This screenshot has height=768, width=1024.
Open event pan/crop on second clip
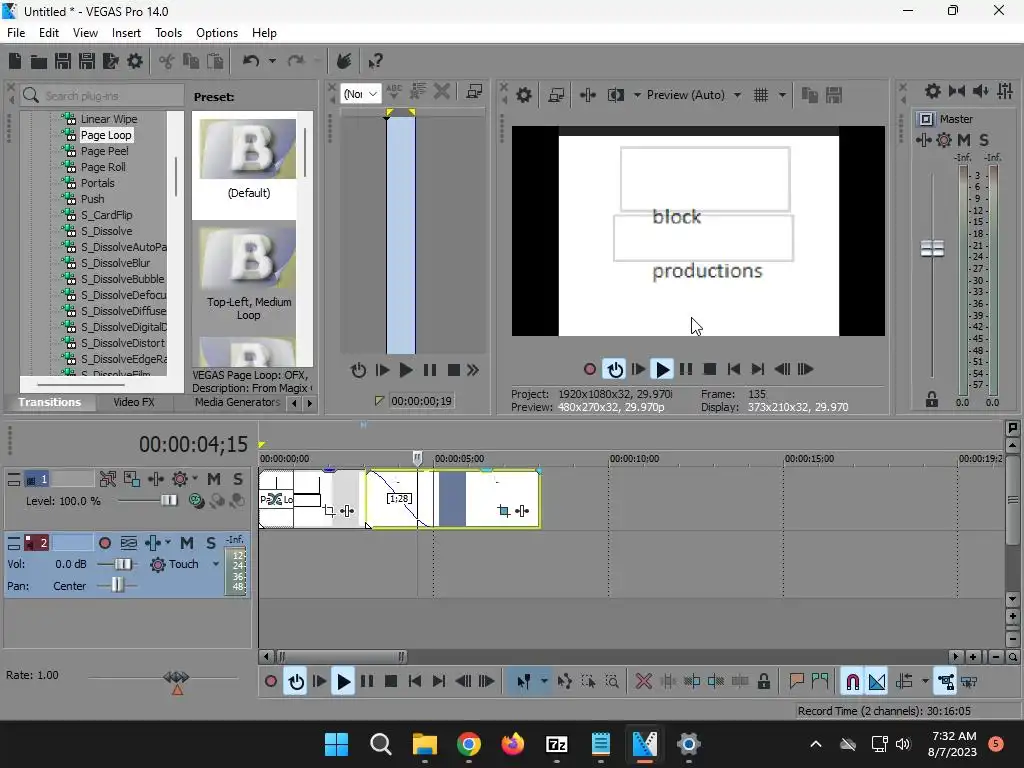pyautogui.click(x=504, y=511)
